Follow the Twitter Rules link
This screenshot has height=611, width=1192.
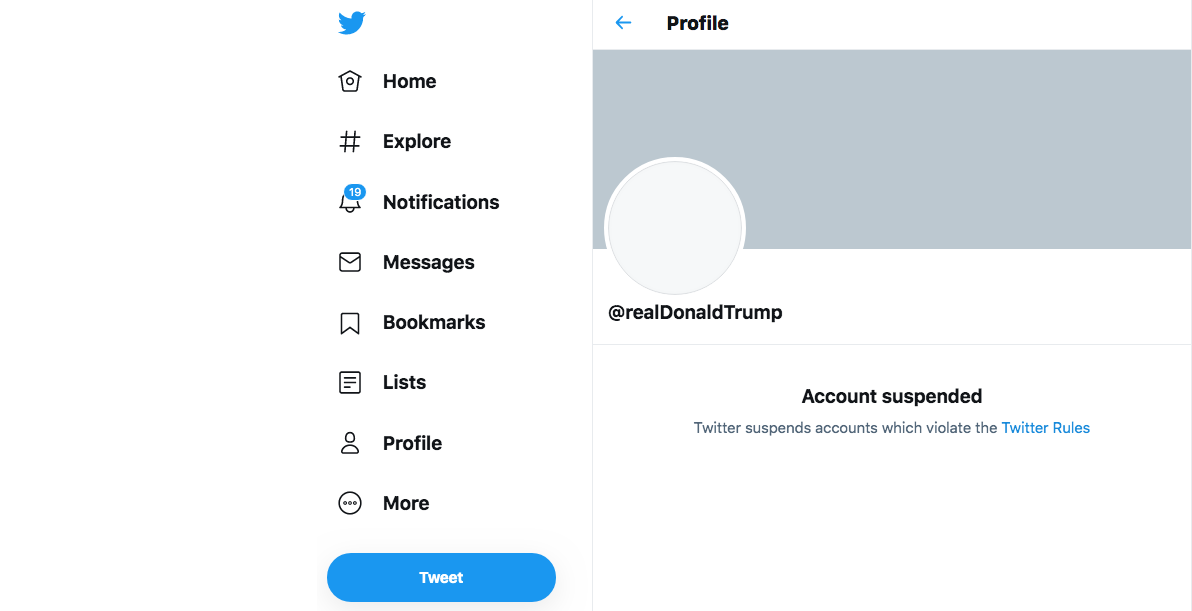tap(1045, 428)
